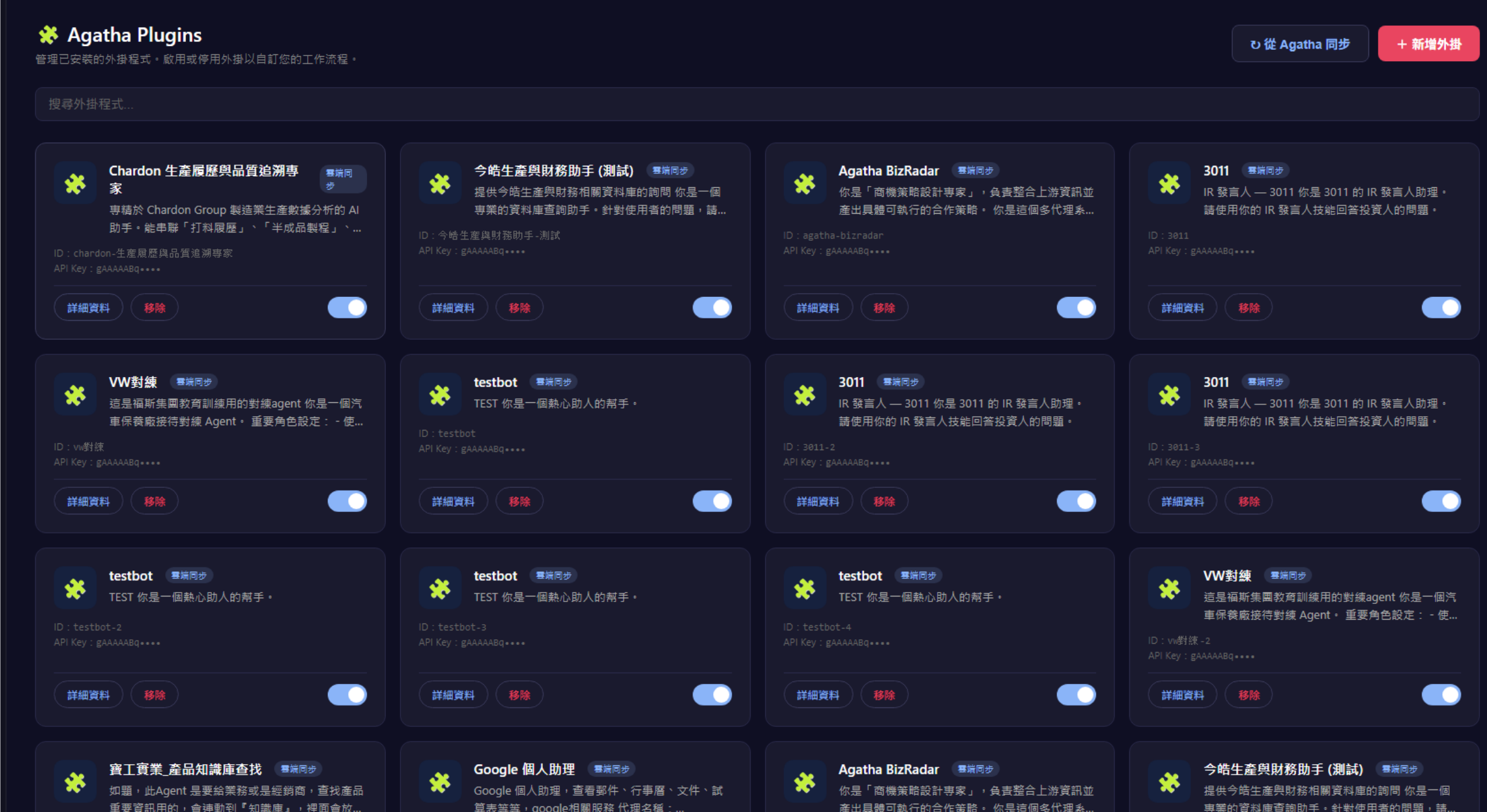View 詳細資料 for plugin ID vw對練 -2

pyautogui.click(x=1182, y=695)
